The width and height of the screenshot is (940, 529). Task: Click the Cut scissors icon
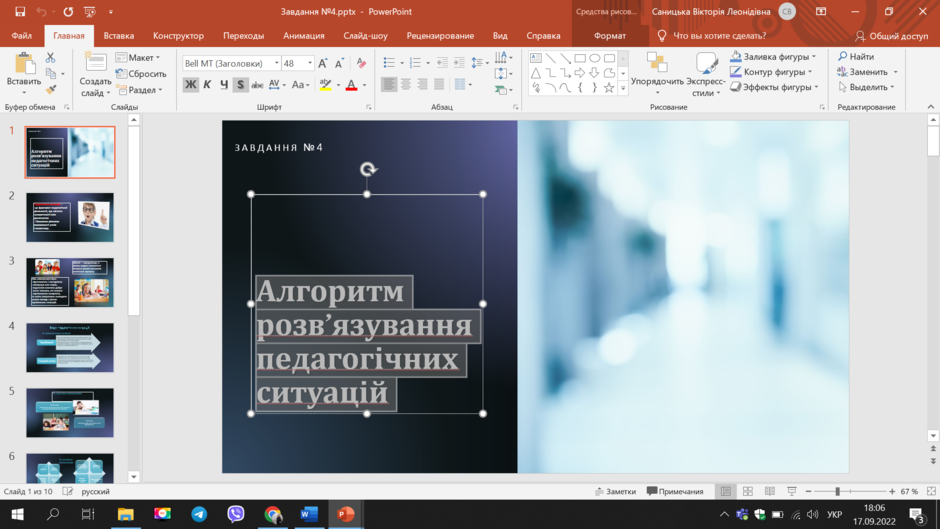[x=50, y=58]
